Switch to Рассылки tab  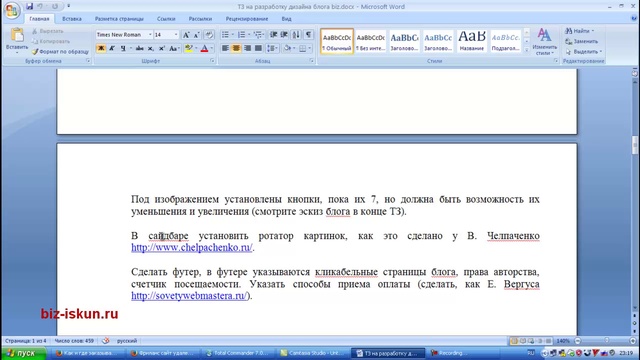(200, 19)
